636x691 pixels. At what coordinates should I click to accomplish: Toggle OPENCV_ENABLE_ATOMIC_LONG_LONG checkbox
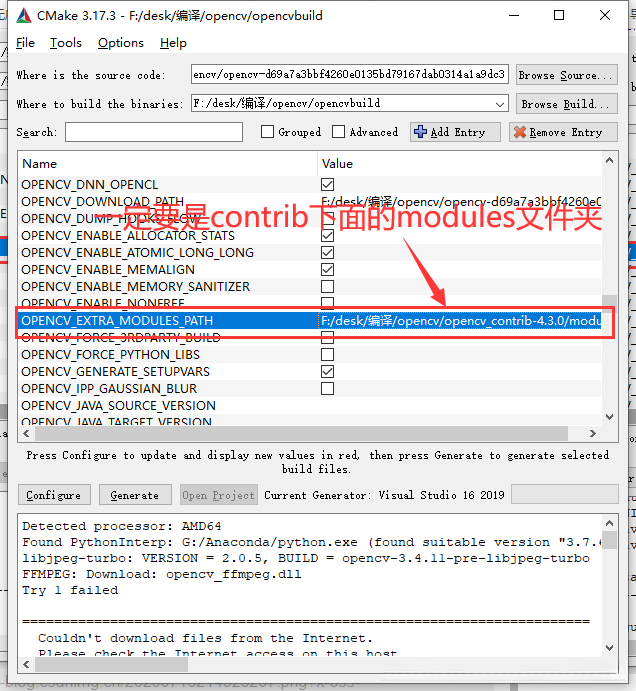pos(327,253)
